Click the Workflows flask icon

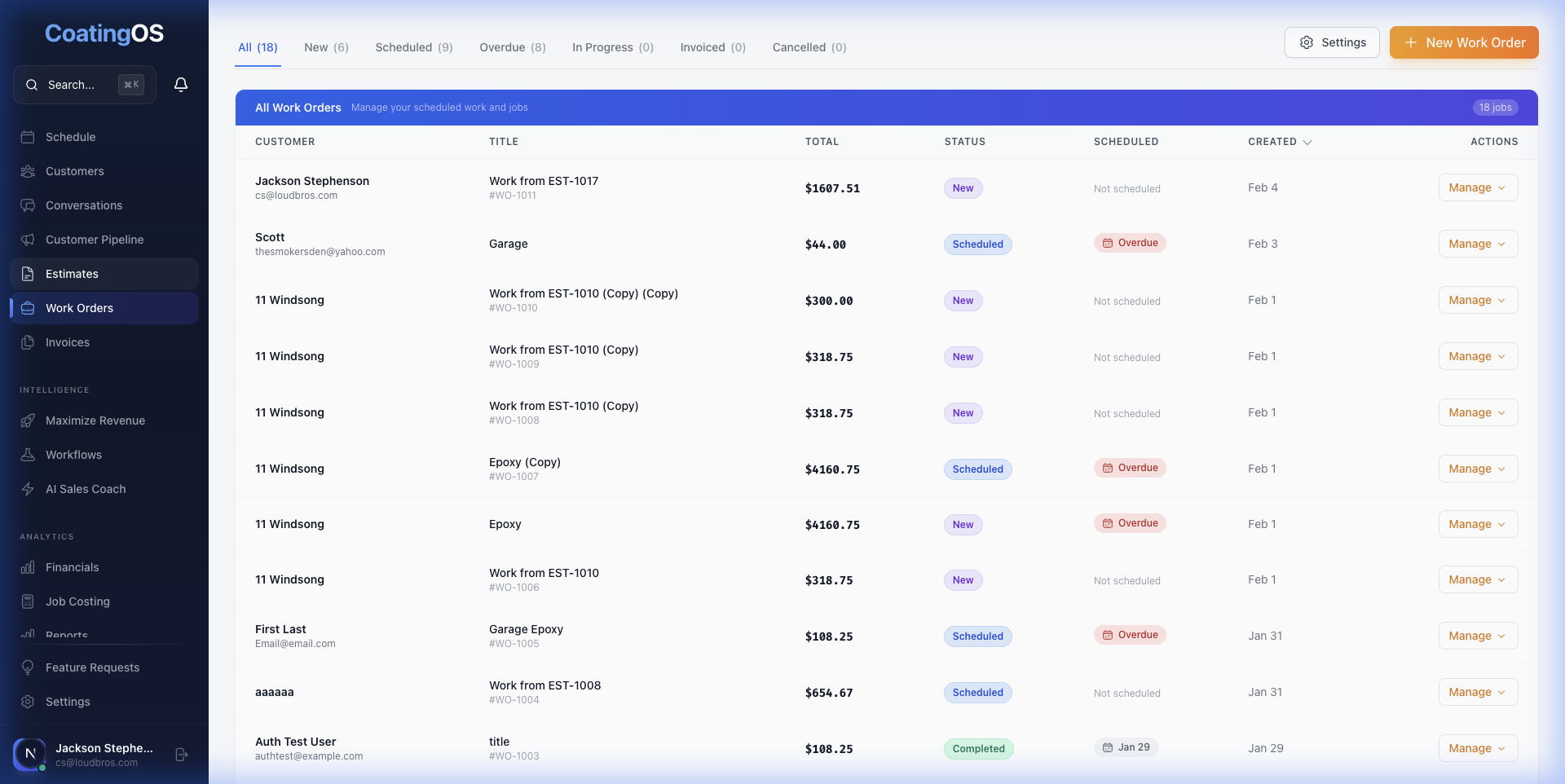(28, 455)
